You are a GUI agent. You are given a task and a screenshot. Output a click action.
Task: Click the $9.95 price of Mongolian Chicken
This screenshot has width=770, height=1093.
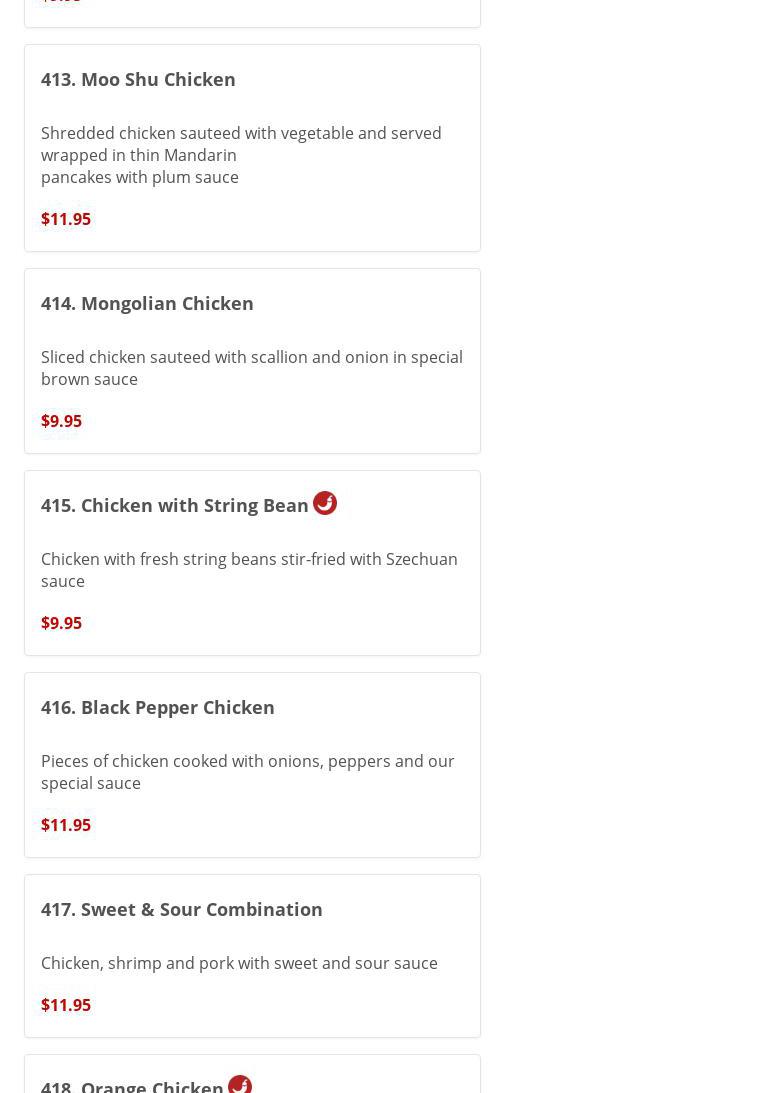pos(61,421)
